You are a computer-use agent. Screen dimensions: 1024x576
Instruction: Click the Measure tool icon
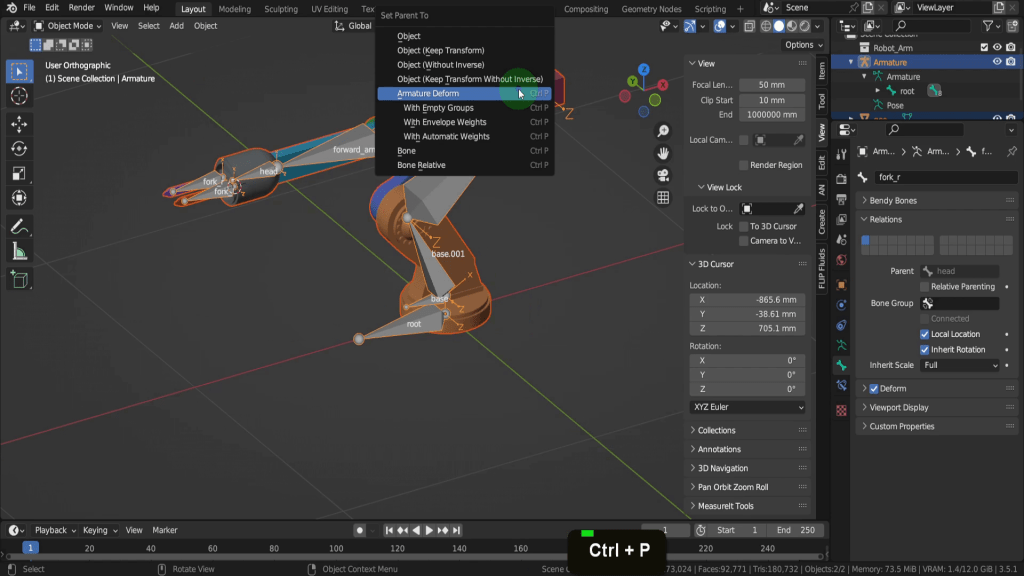tap(19, 252)
